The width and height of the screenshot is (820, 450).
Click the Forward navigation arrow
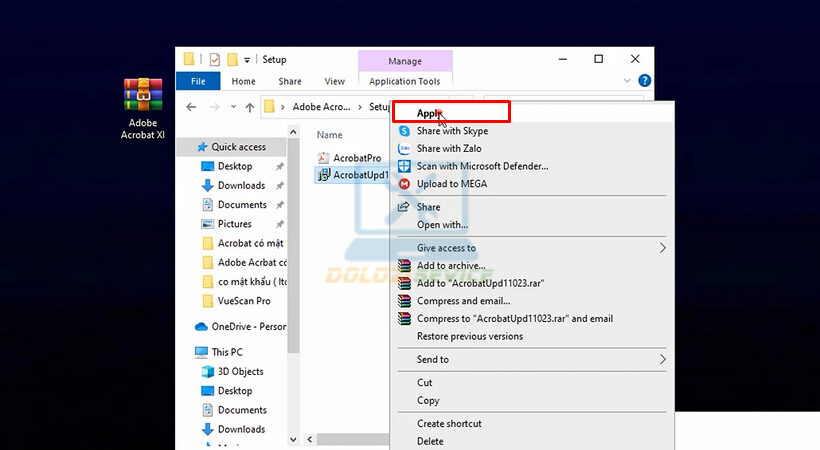tap(214, 107)
